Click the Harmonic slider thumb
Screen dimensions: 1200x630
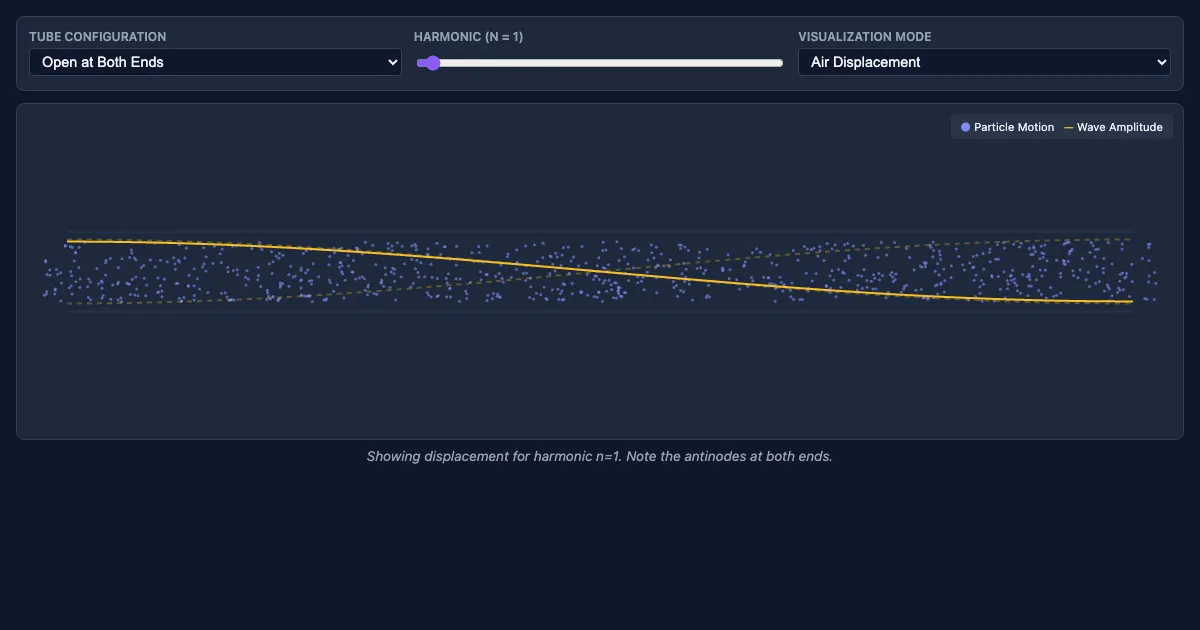tap(432, 63)
